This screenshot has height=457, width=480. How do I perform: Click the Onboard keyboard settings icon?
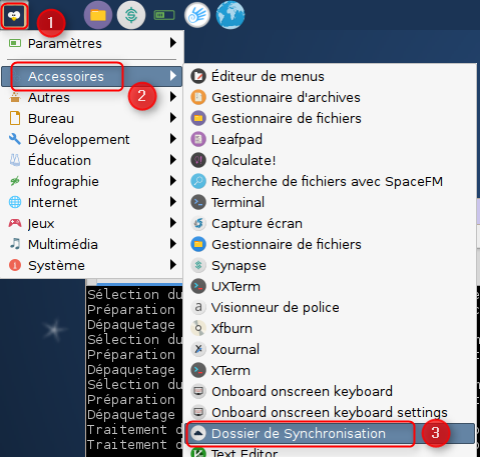(198, 412)
